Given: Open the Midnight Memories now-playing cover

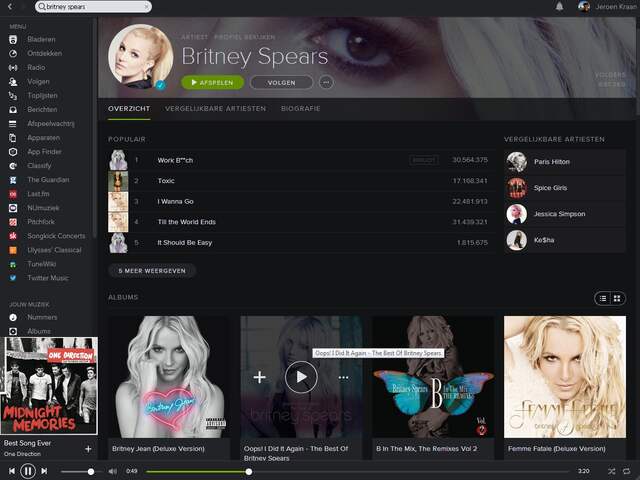Looking at the screenshot, I should pyautogui.click(x=49, y=386).
